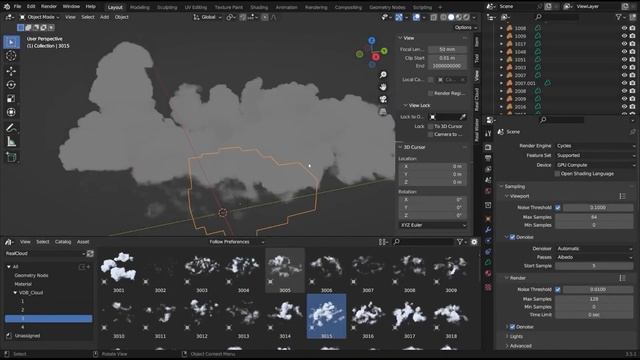The width and height of the screenshot is (640, 360).
Task: Select the Rotate tool
Action: 11,85
